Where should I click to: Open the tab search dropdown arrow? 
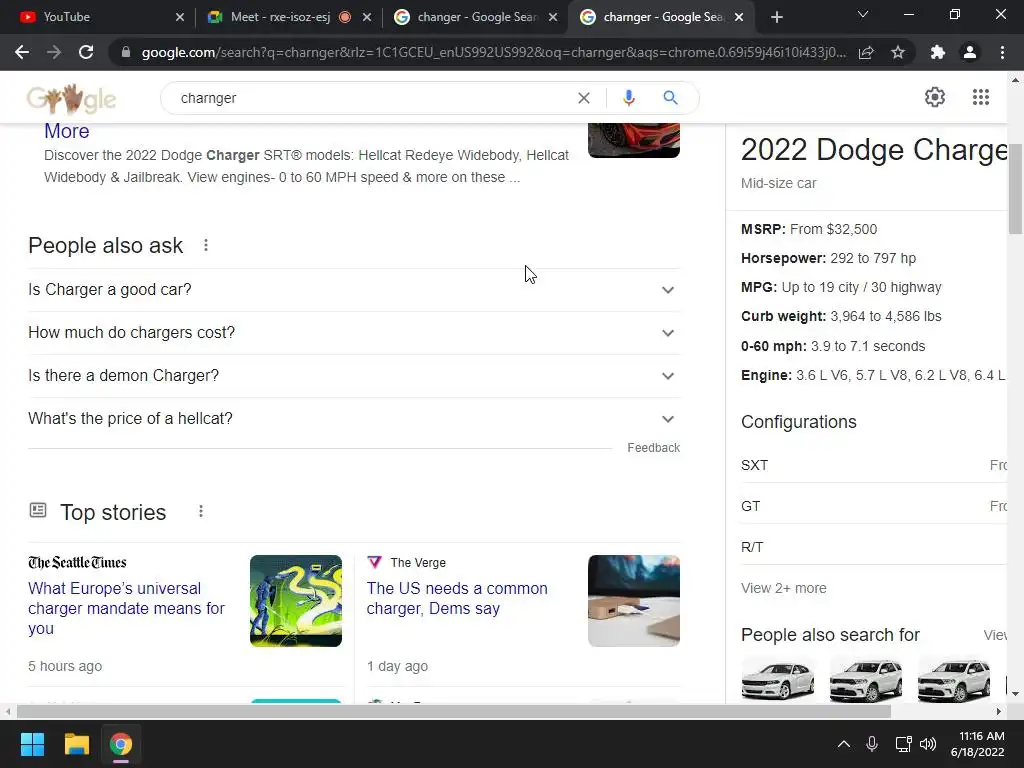[863, 14]
